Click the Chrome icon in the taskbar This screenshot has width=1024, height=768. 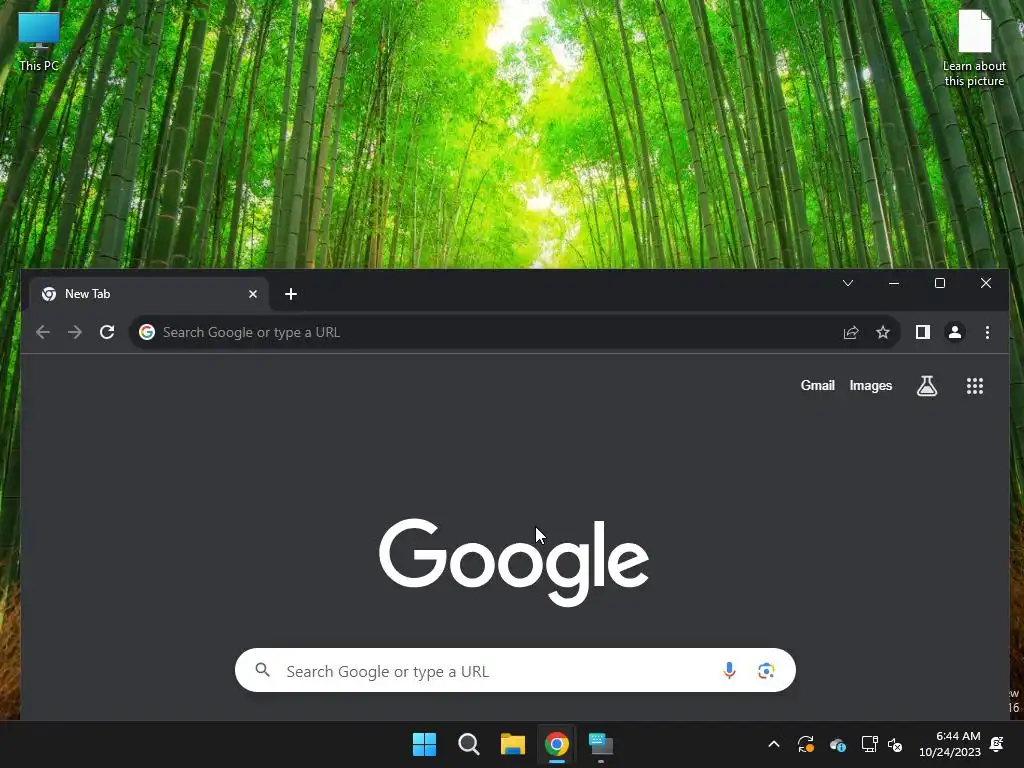coord(556,744)
